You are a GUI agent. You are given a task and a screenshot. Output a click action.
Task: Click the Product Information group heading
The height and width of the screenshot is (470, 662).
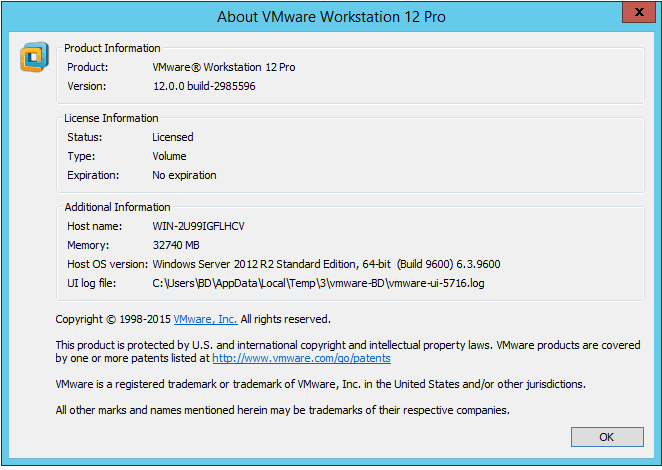point(112,48)
